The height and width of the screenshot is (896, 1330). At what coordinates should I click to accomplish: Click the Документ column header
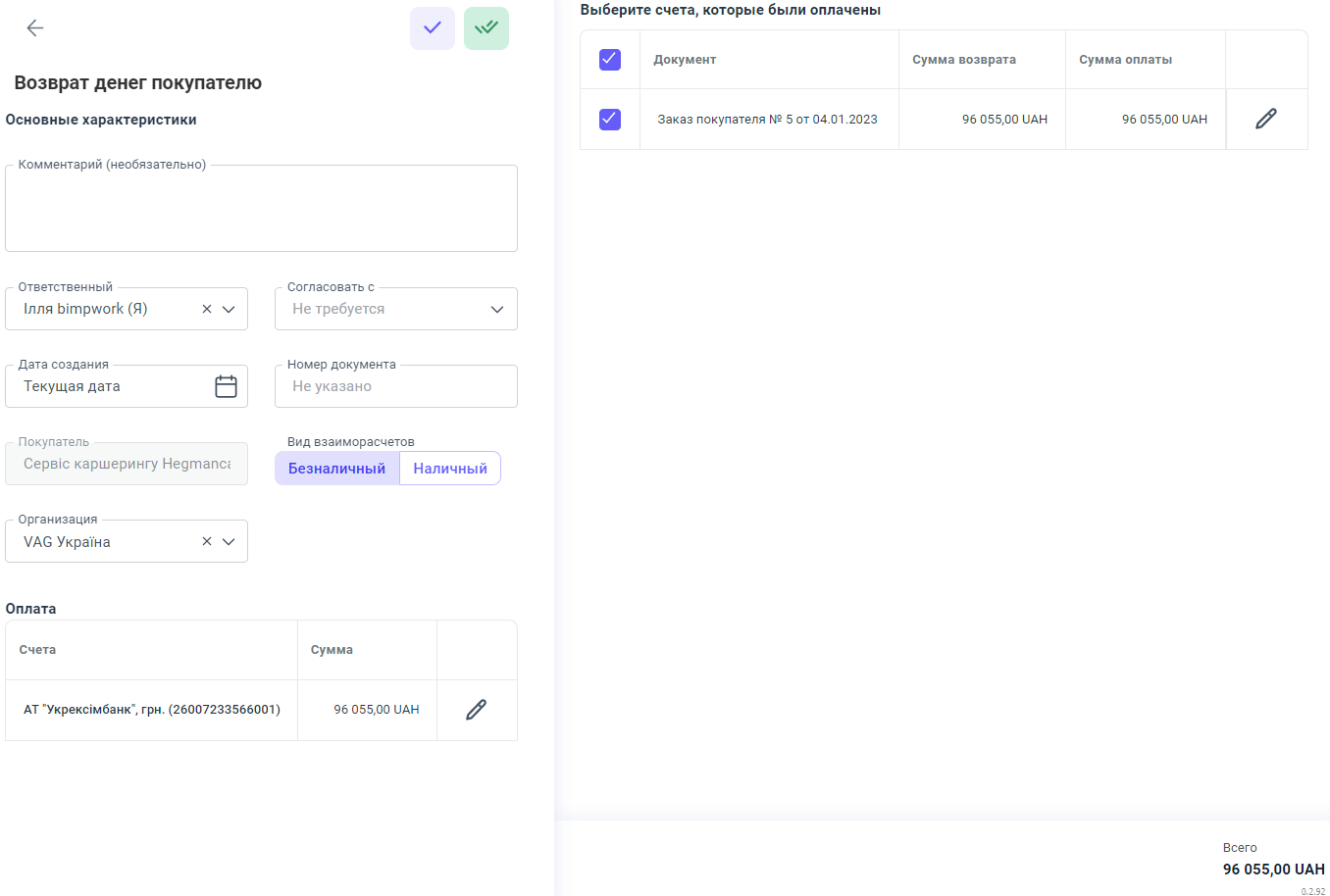click(x=685, y=60)
